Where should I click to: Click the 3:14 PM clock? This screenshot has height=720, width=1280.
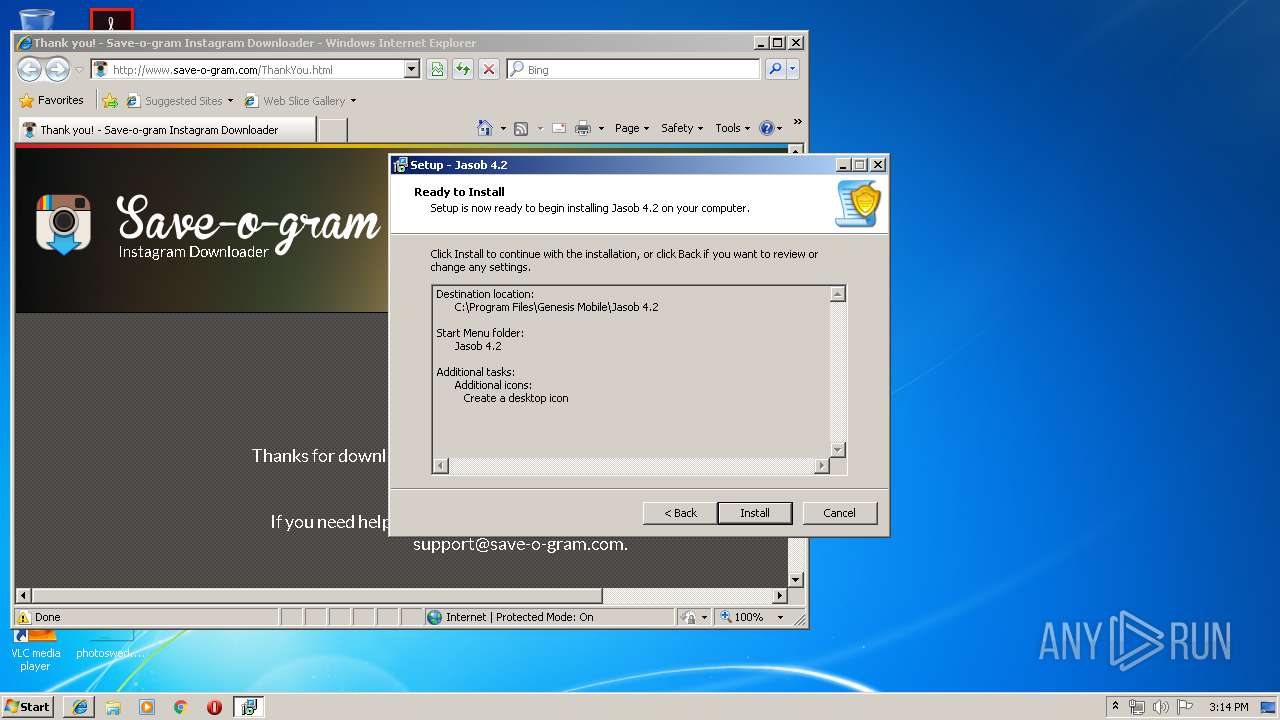coord(1229,707)
